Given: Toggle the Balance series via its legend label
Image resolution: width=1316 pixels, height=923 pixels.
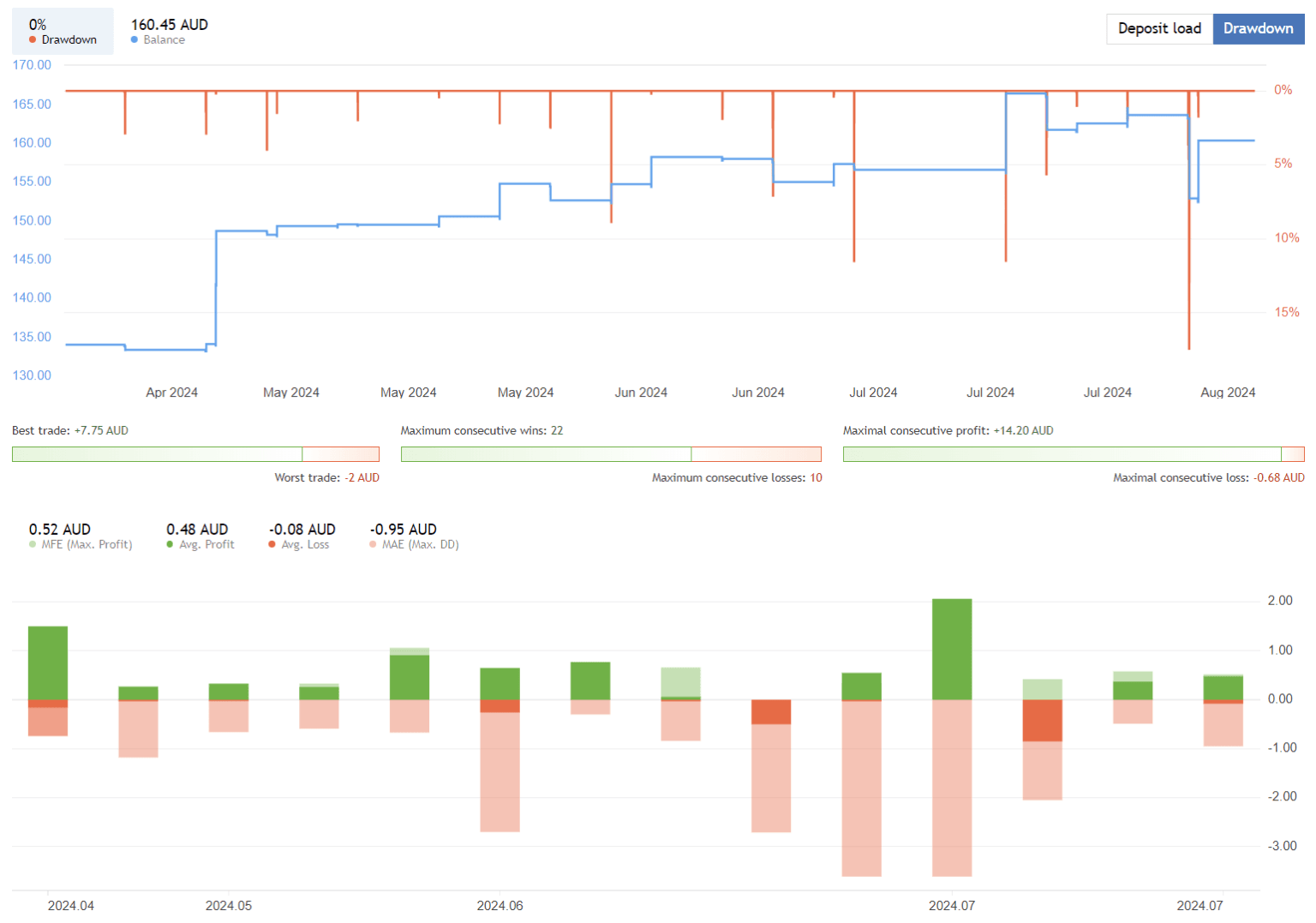Looking at the screenshot, I should tap(164, 39).
